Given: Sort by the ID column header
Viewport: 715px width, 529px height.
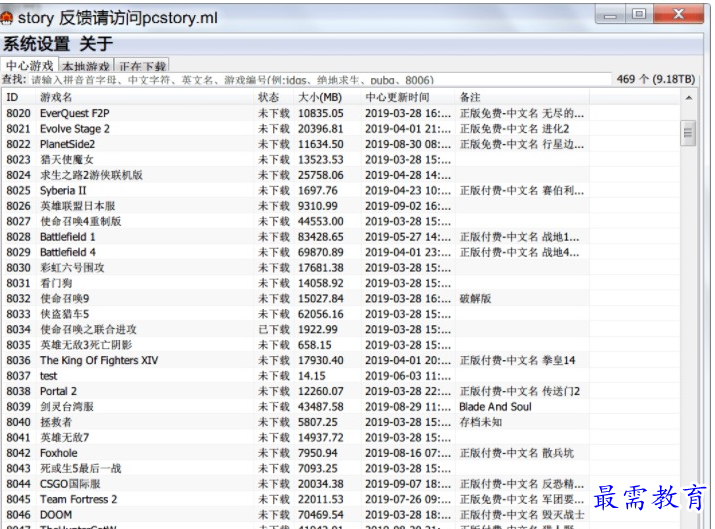Looking at the screenshot, I should pos(19,97).
